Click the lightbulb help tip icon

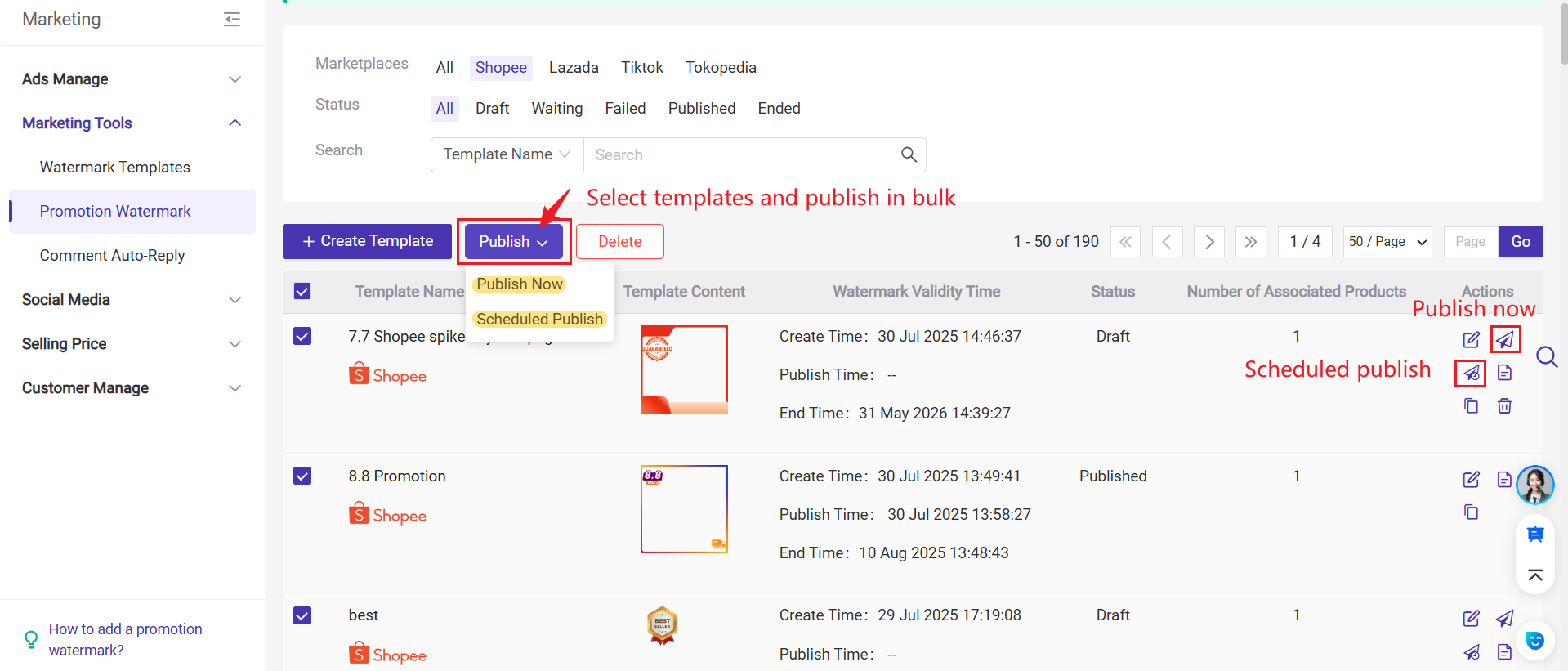pyautogui.click(x=31, y=639)
